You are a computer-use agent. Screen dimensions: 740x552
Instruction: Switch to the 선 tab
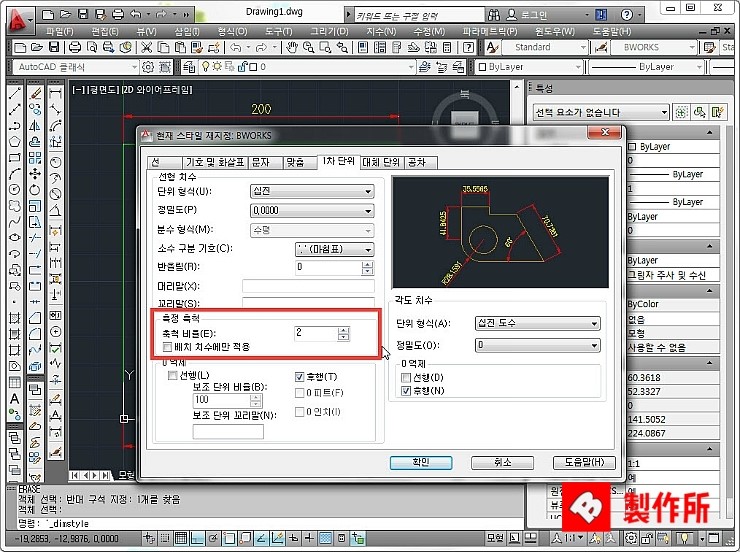click(164, 163)
